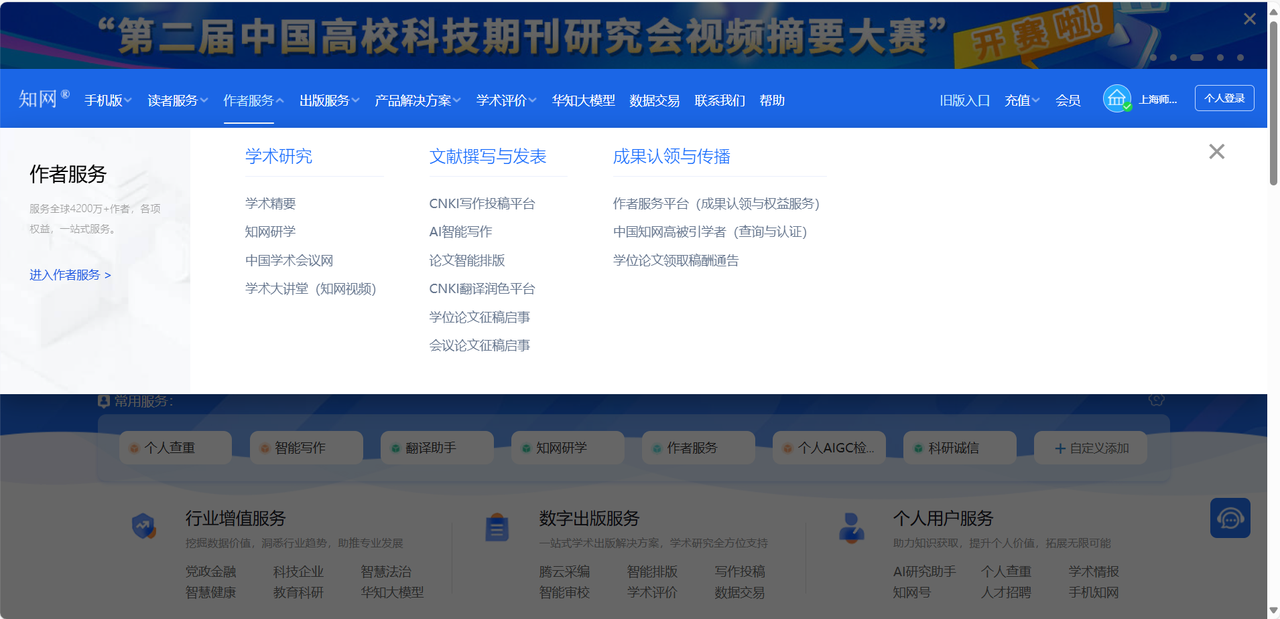The image size is (1280, 619).
Task: Open the 论文智能排版 link
Action: click(x=467, y=260)
